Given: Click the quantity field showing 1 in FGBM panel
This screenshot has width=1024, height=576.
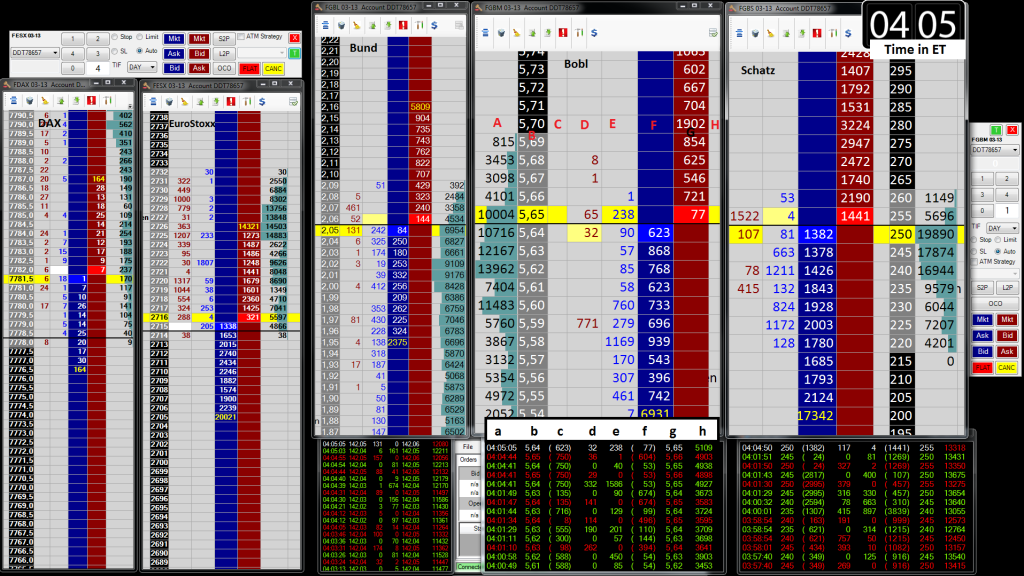Looking at the screenshot, I should (x=1006, y=210).
